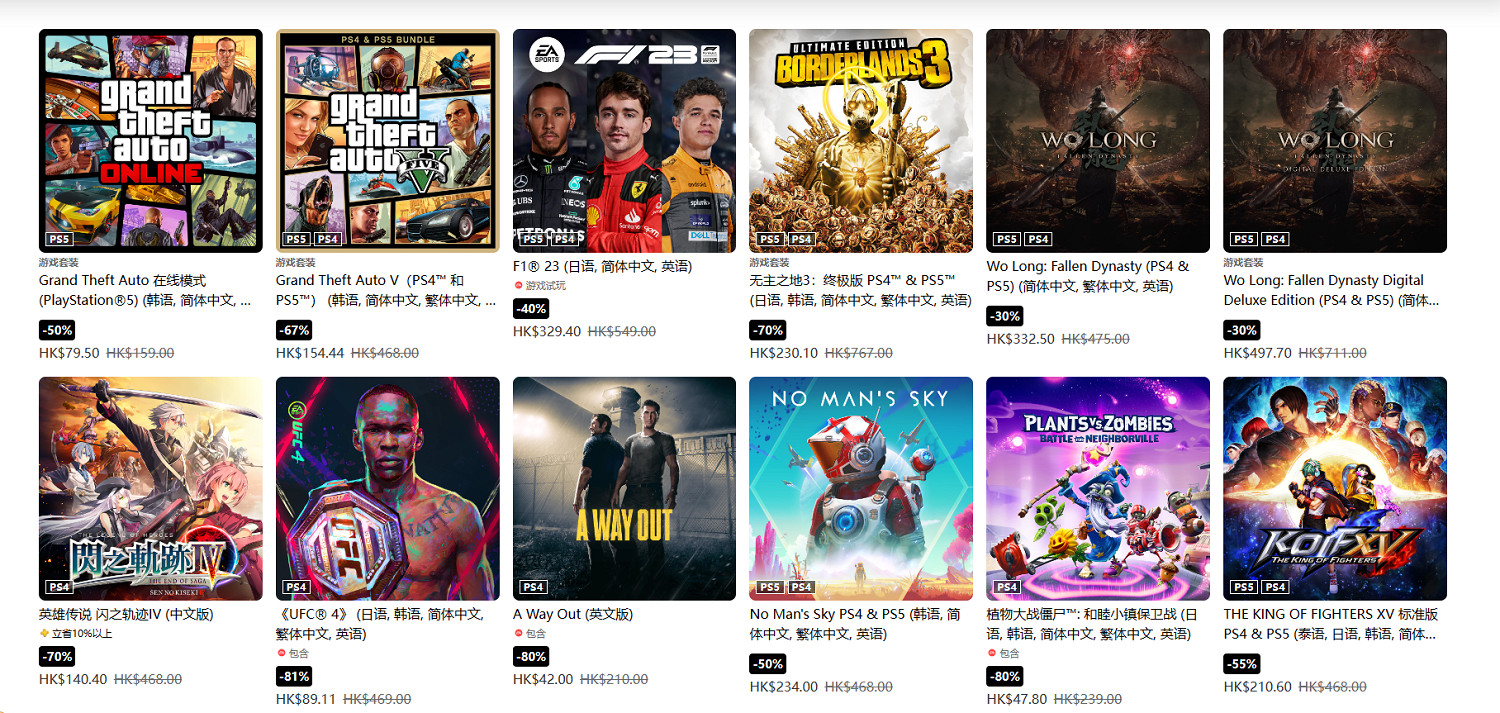Select the F1 23 game cover image
Screen dimensions: 1500x713
[625, 141]
